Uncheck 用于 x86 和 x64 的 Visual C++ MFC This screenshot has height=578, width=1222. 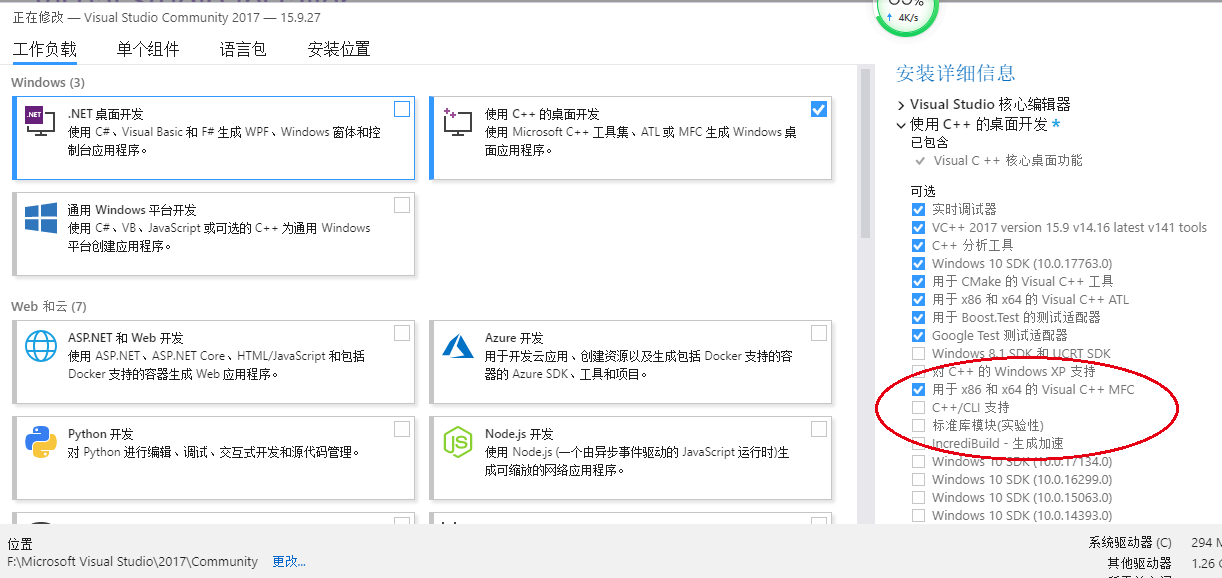coord(918,389)
